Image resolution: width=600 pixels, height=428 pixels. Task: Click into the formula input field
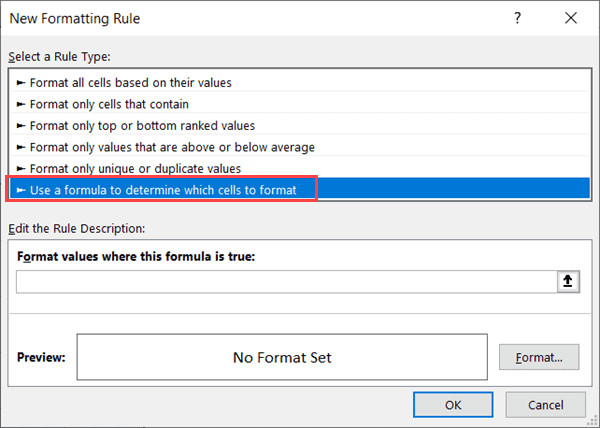285,282
